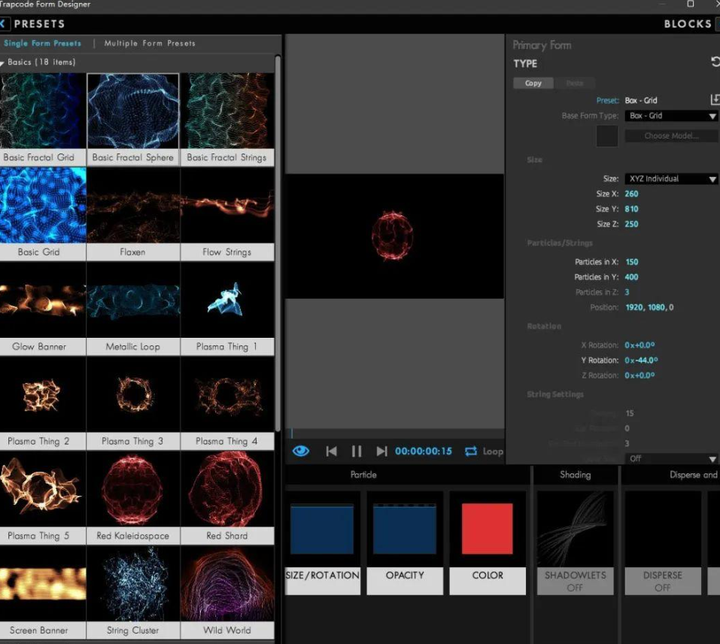This screenshot has height=644, width=720.
Task: Click the red Color block swatch
Action: click(487, 530)
